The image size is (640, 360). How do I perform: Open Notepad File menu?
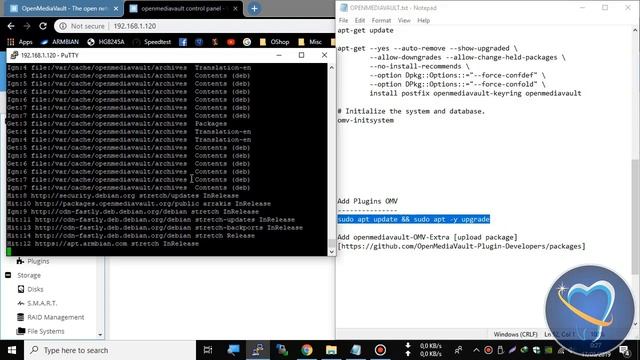point(343,20)
